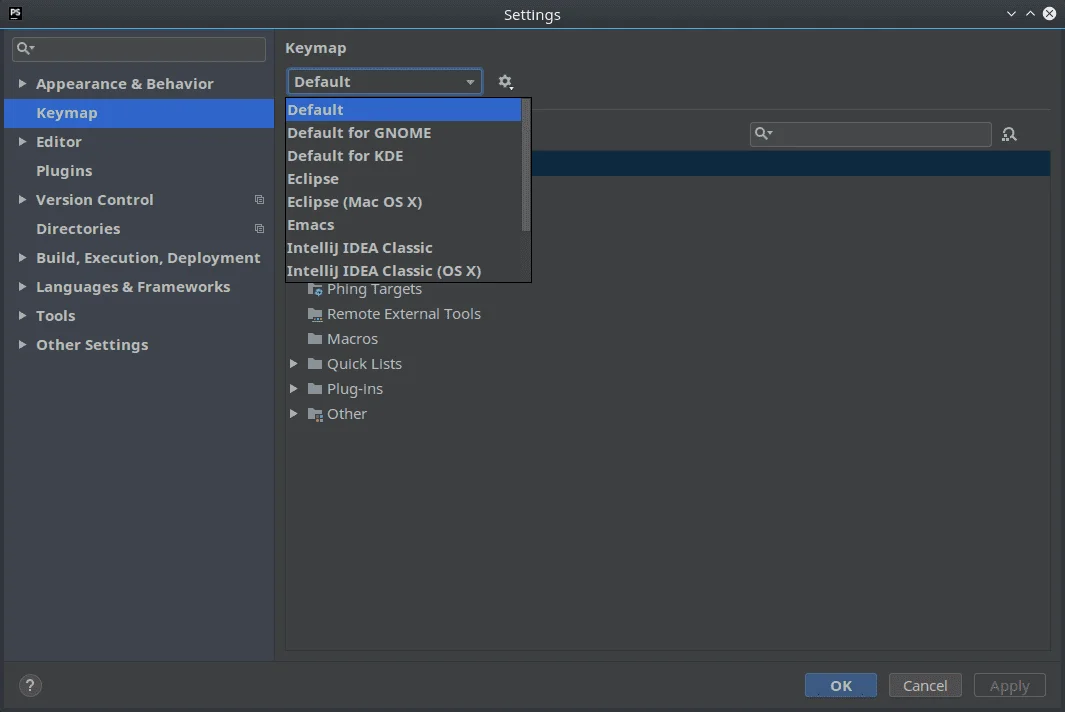Viewport: 1065px width, 712px height.
Task: Expand the Plug-ins tree node
Action: click(292, 388)
